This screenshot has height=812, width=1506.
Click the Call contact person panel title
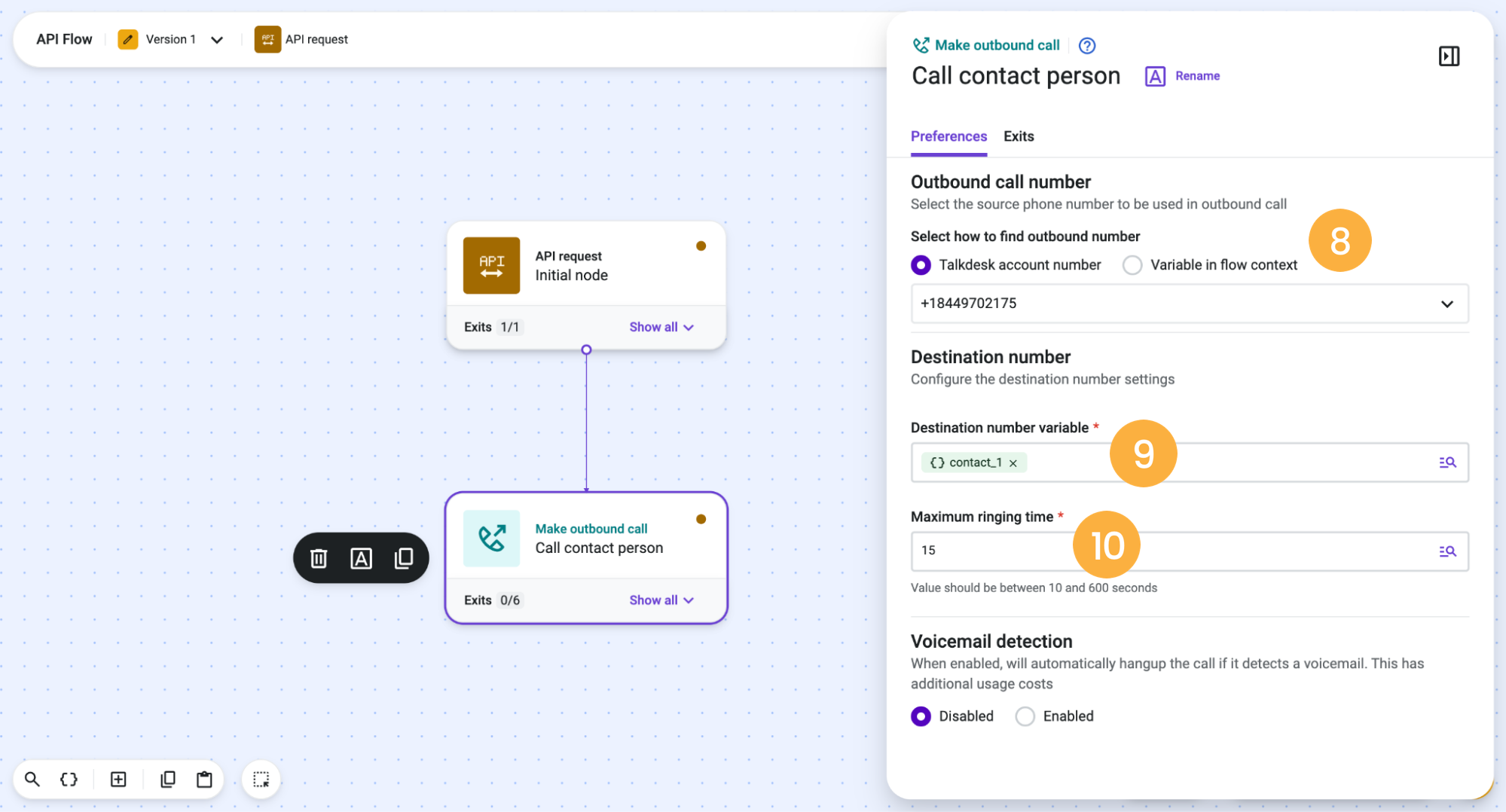pos(1016,76)
